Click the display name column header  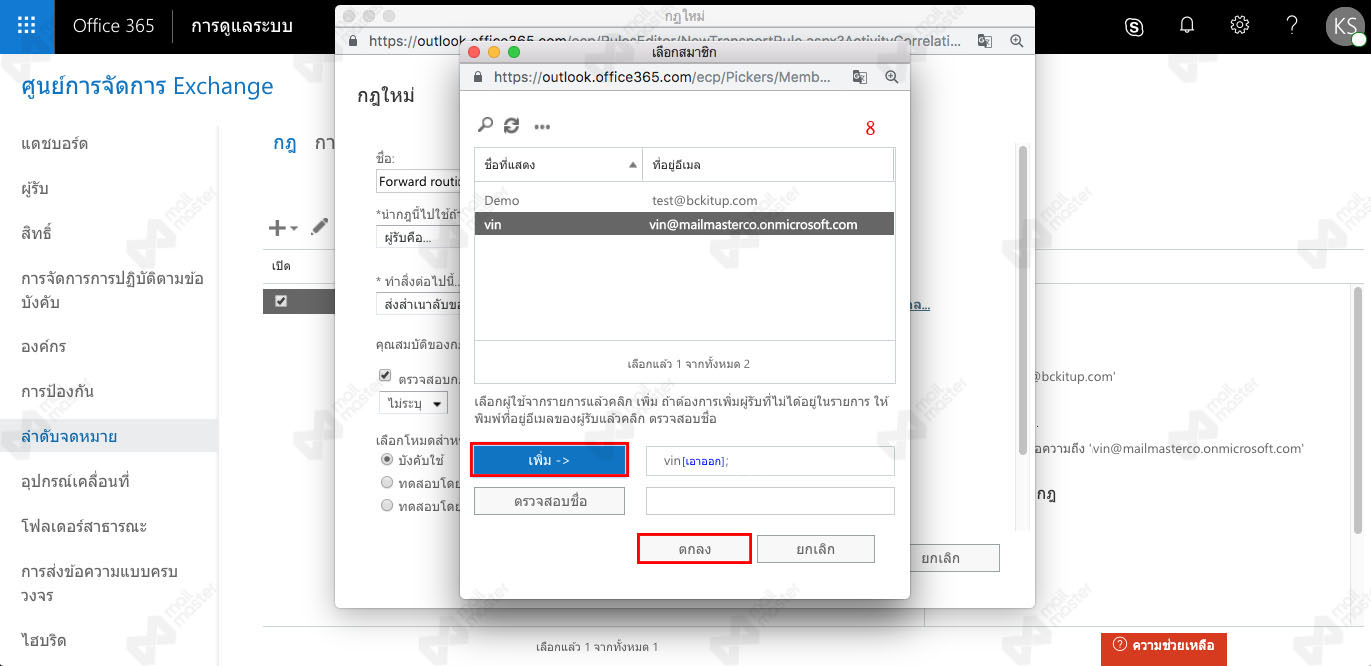tap(558, 164)
